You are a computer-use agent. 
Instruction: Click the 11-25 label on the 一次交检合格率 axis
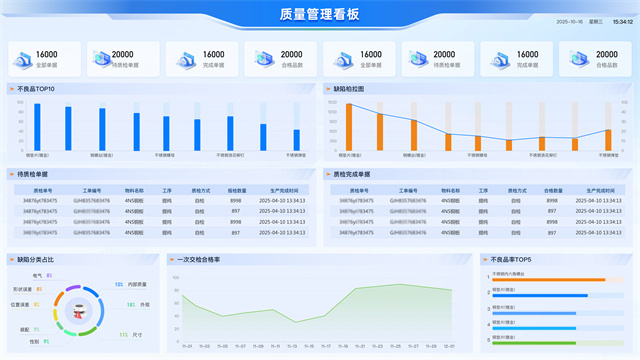click(396, 346)
